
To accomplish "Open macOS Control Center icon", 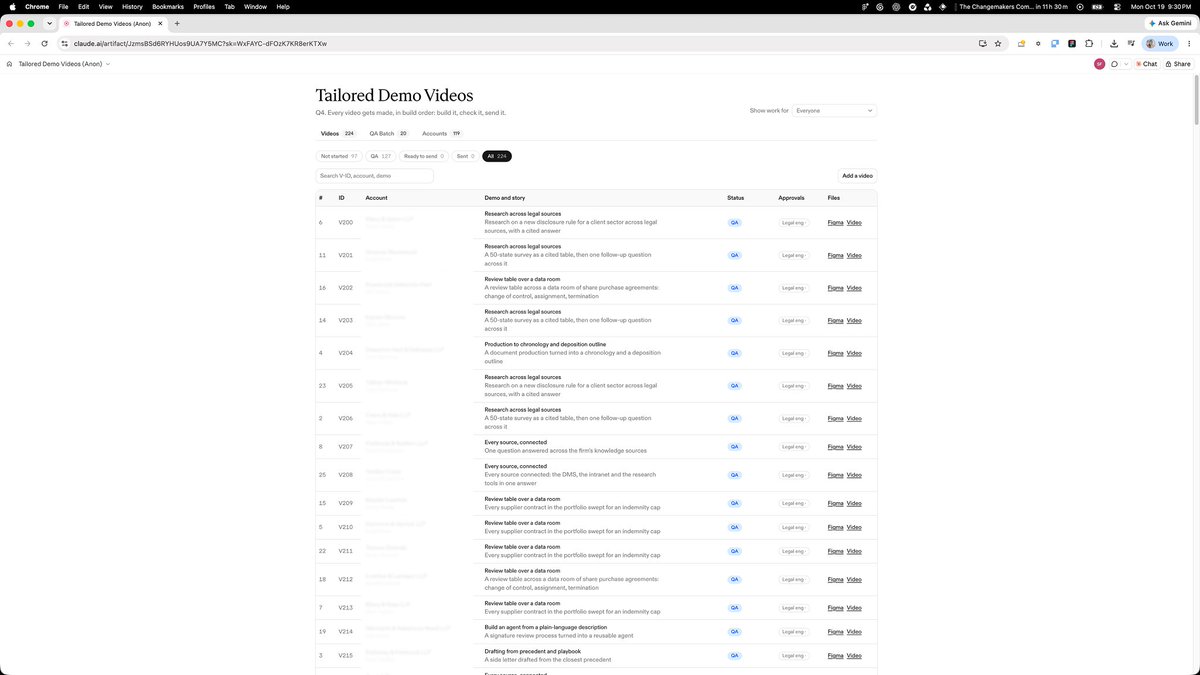I will [x=1117, y=6].
